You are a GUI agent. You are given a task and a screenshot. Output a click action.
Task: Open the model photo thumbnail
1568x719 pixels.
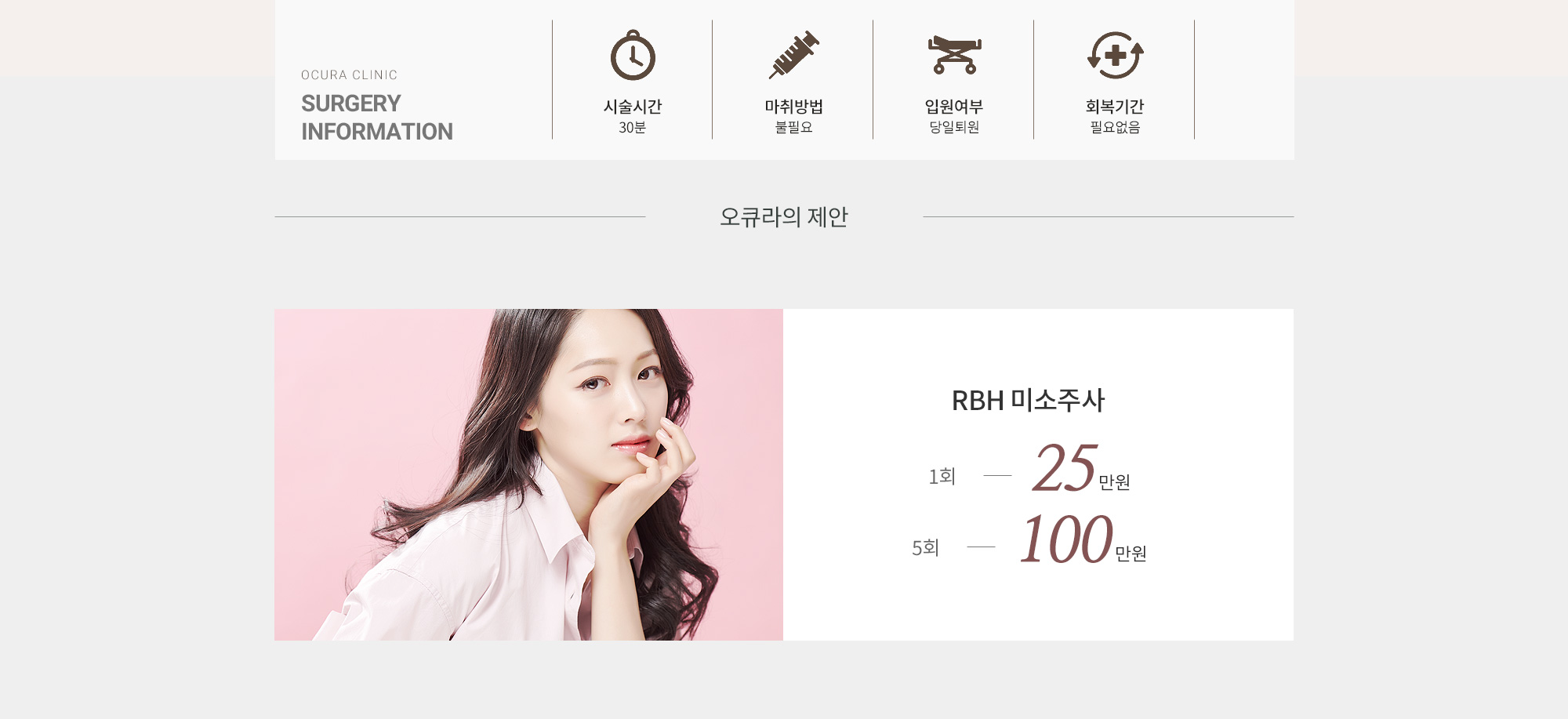click(x=528, y=474)
